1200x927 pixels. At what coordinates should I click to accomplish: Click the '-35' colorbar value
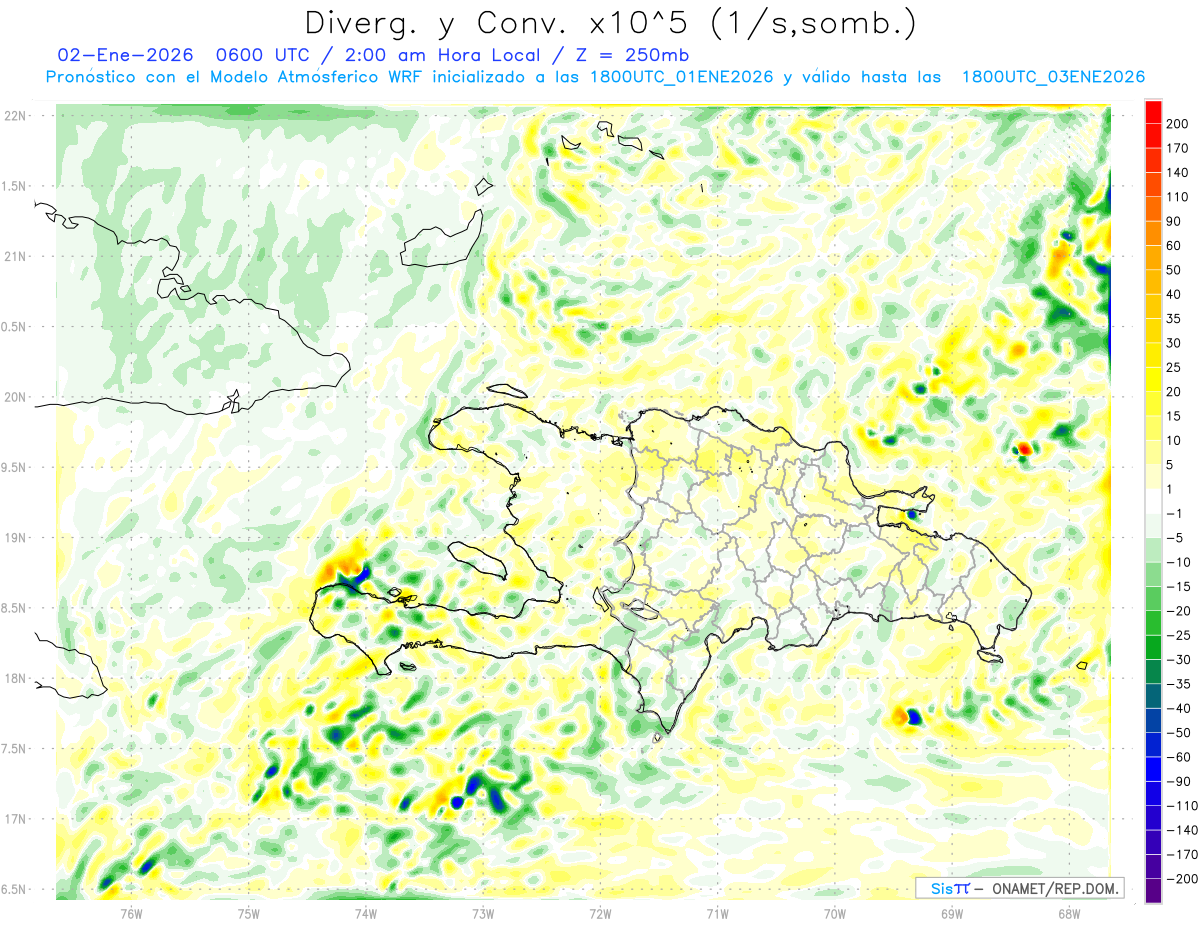pos(1179,684)
